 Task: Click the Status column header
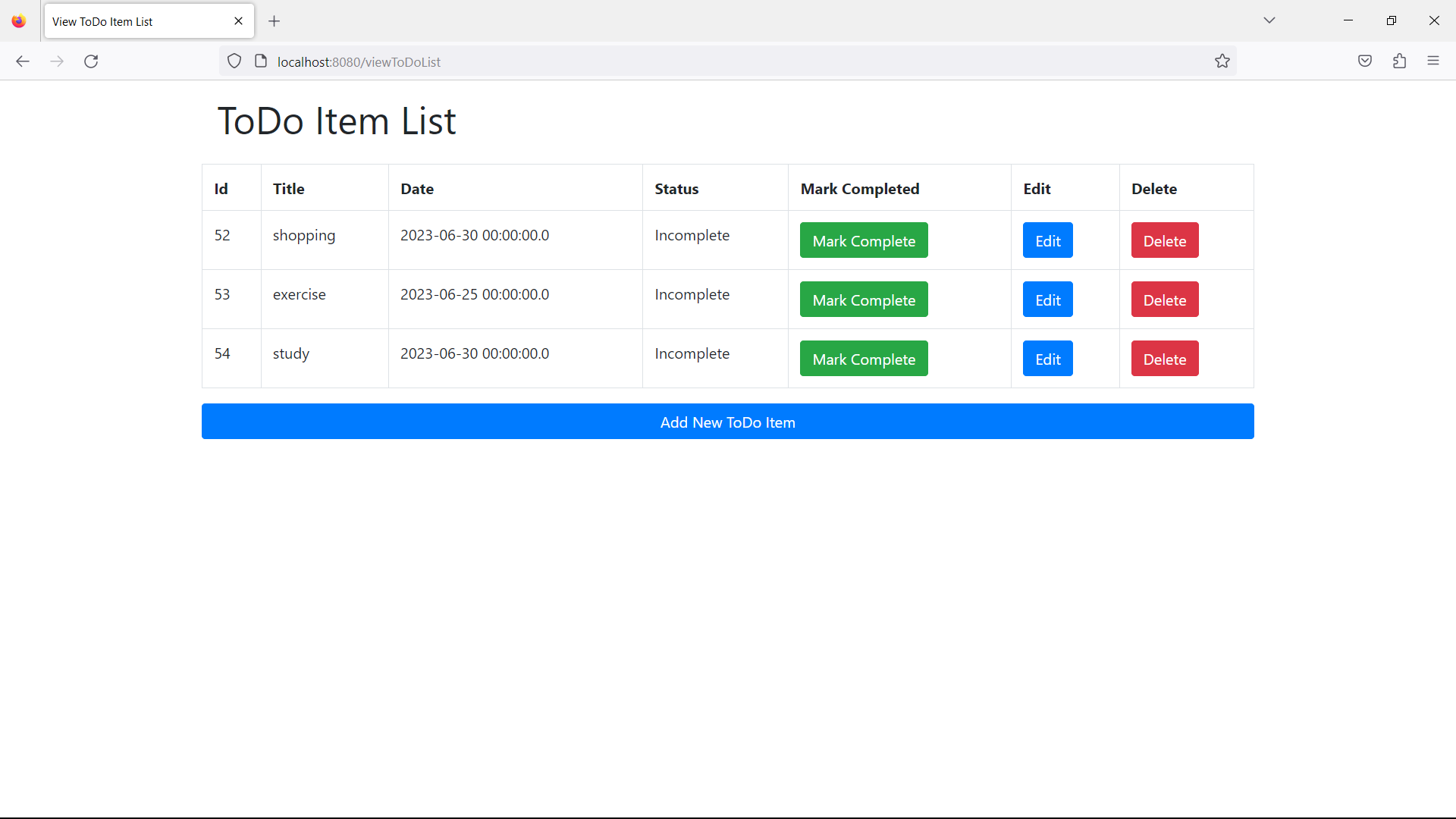click(715, 188)
